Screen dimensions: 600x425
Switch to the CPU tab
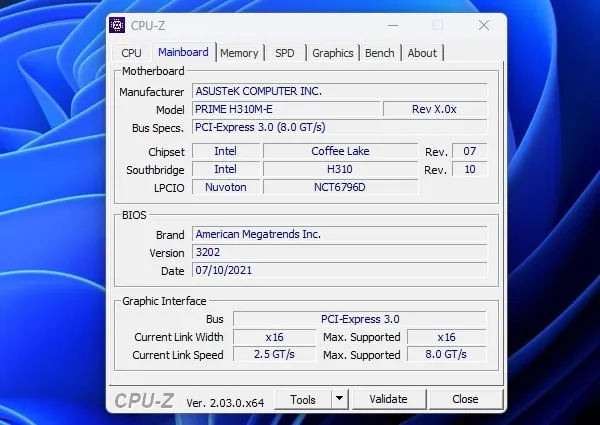(x=131, y=53)
